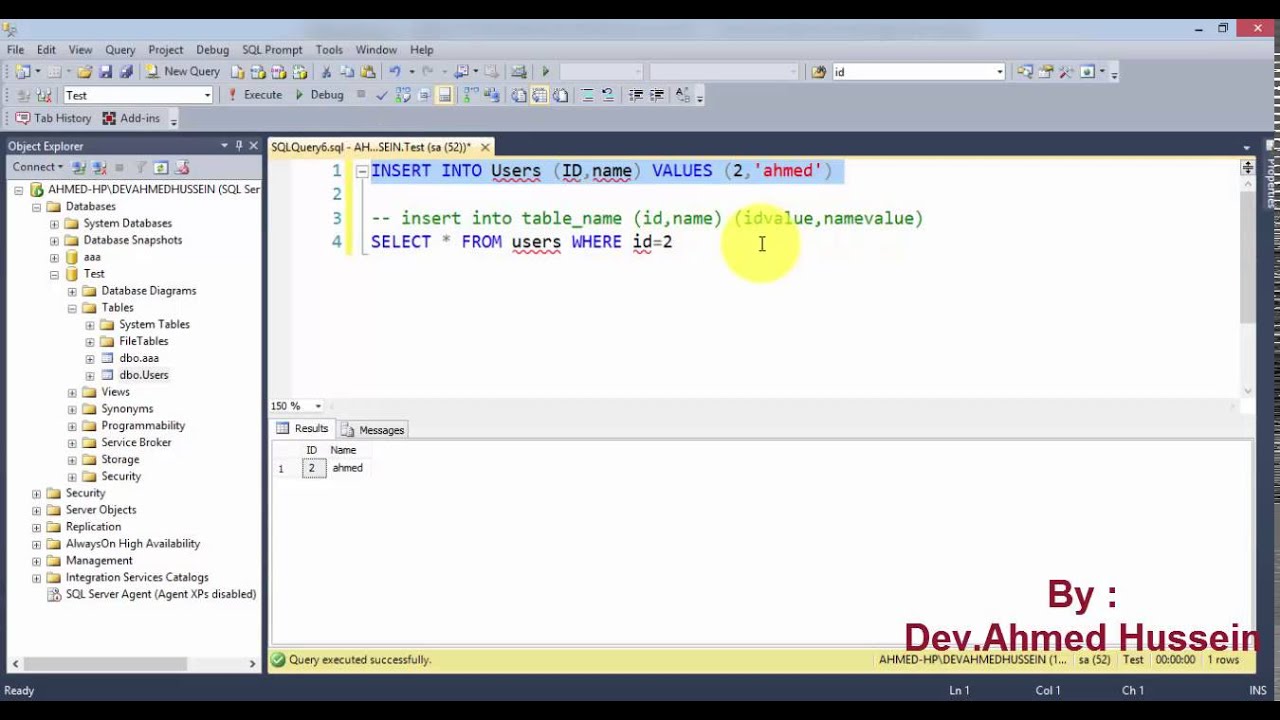
Task: Click the Debug button with green arrow
Action: point(319,95)
